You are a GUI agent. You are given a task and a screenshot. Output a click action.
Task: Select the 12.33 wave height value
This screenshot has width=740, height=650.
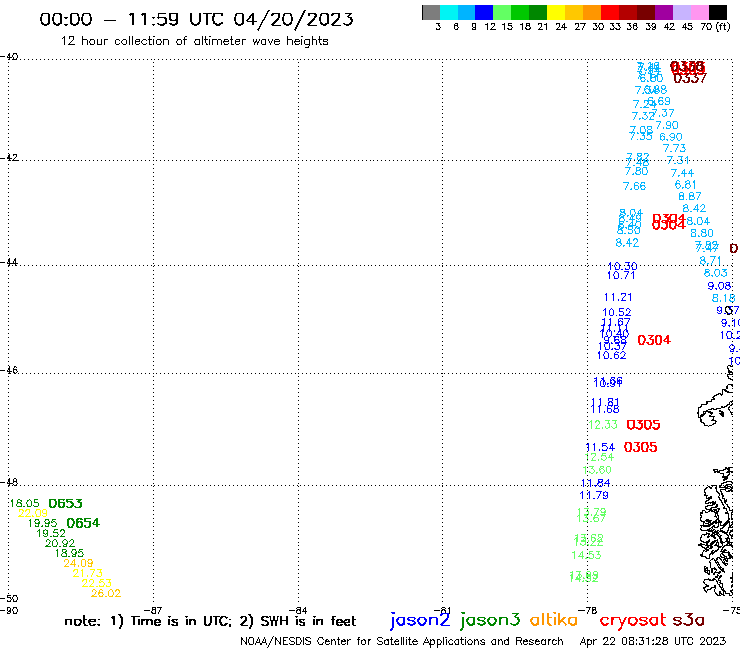[603, 425]
